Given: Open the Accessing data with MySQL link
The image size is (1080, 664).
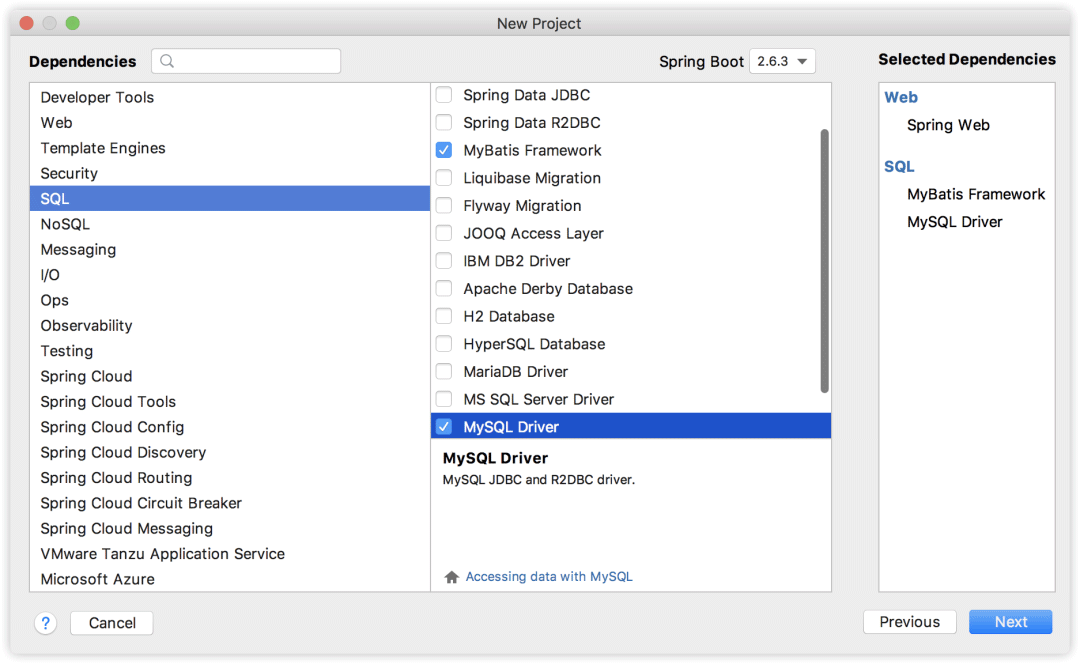Looking at the screenshot, I should point(549,577).
